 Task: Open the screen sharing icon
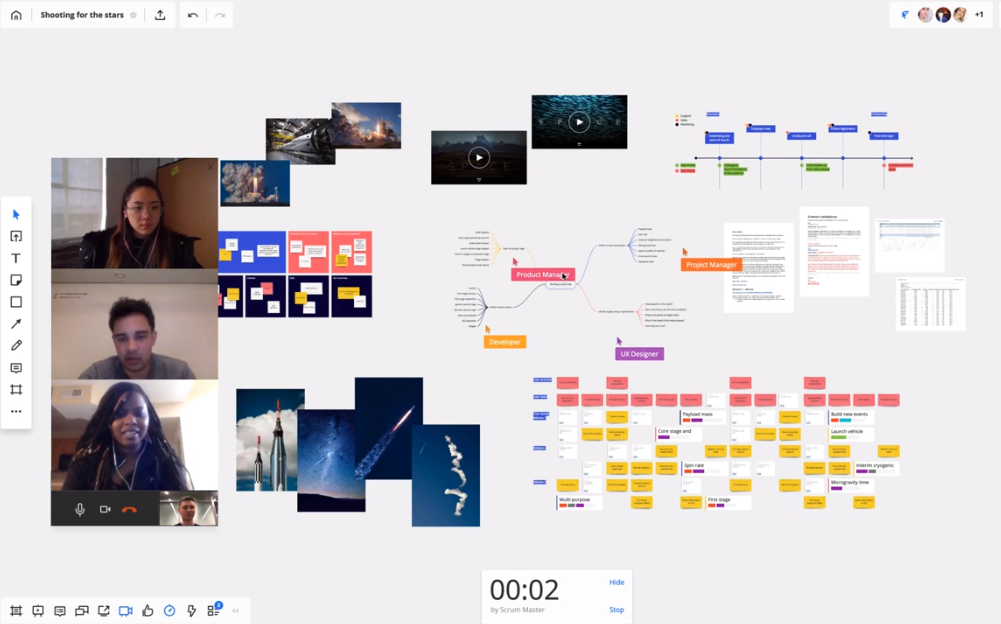point(103,611)
